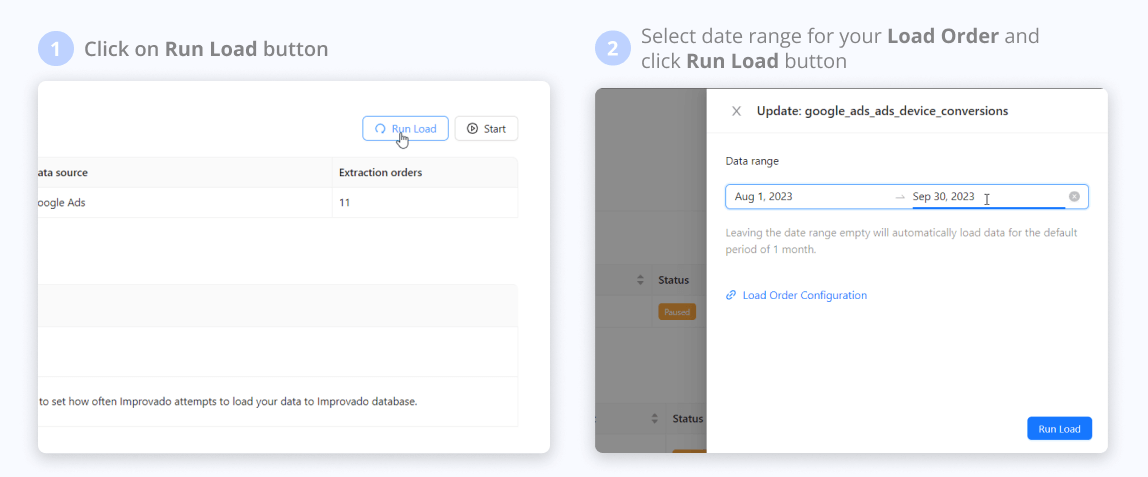Screen dimensions: 1148x477
Task: Click the Extraction orders column header
Action: 380,172
